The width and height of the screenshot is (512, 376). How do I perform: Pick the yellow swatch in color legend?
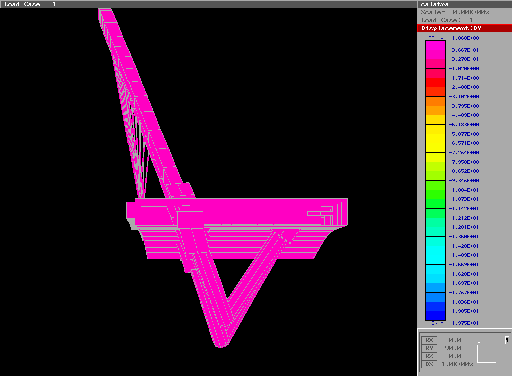click(435, 138)
